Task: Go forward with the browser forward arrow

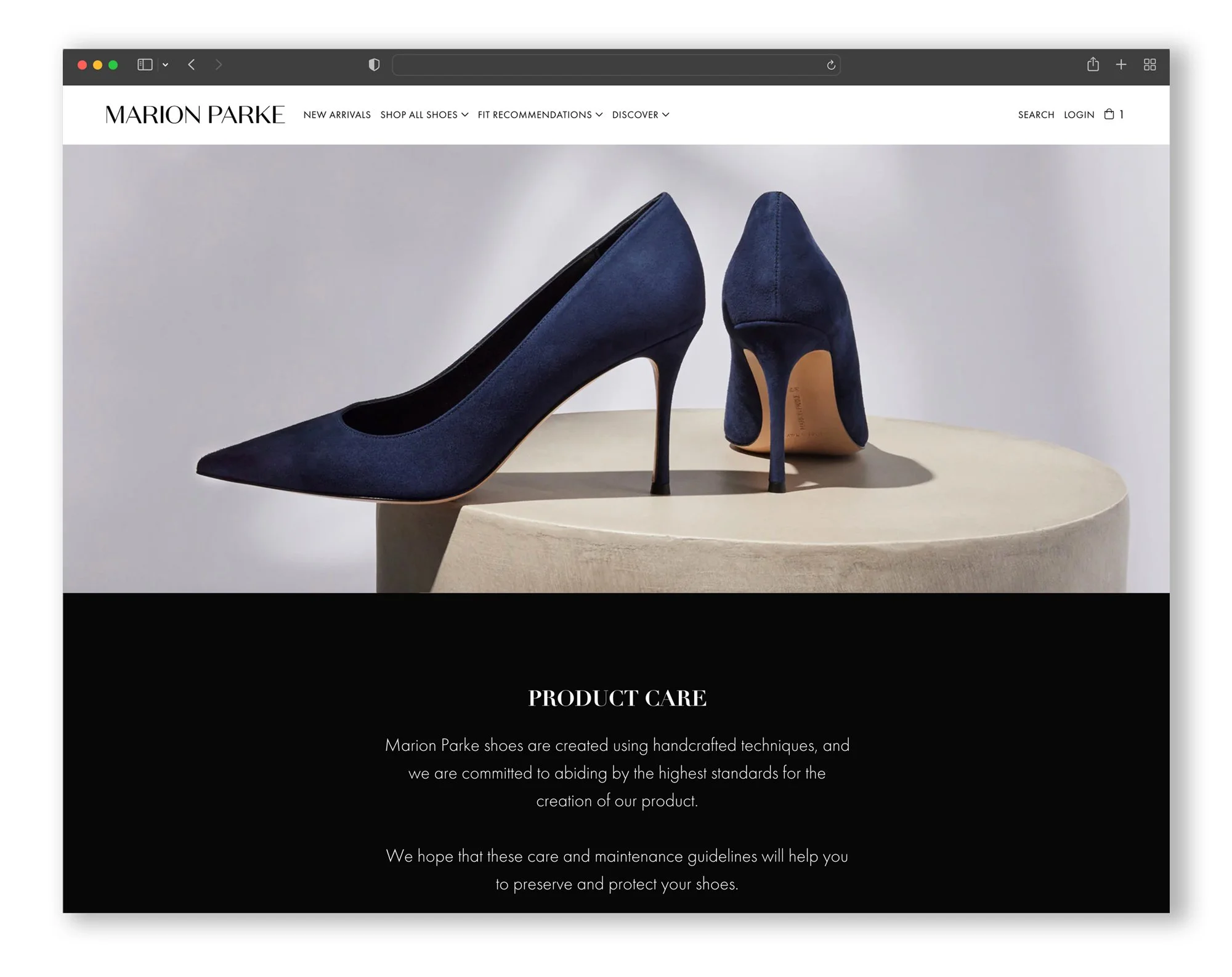Action: point(219,65)
